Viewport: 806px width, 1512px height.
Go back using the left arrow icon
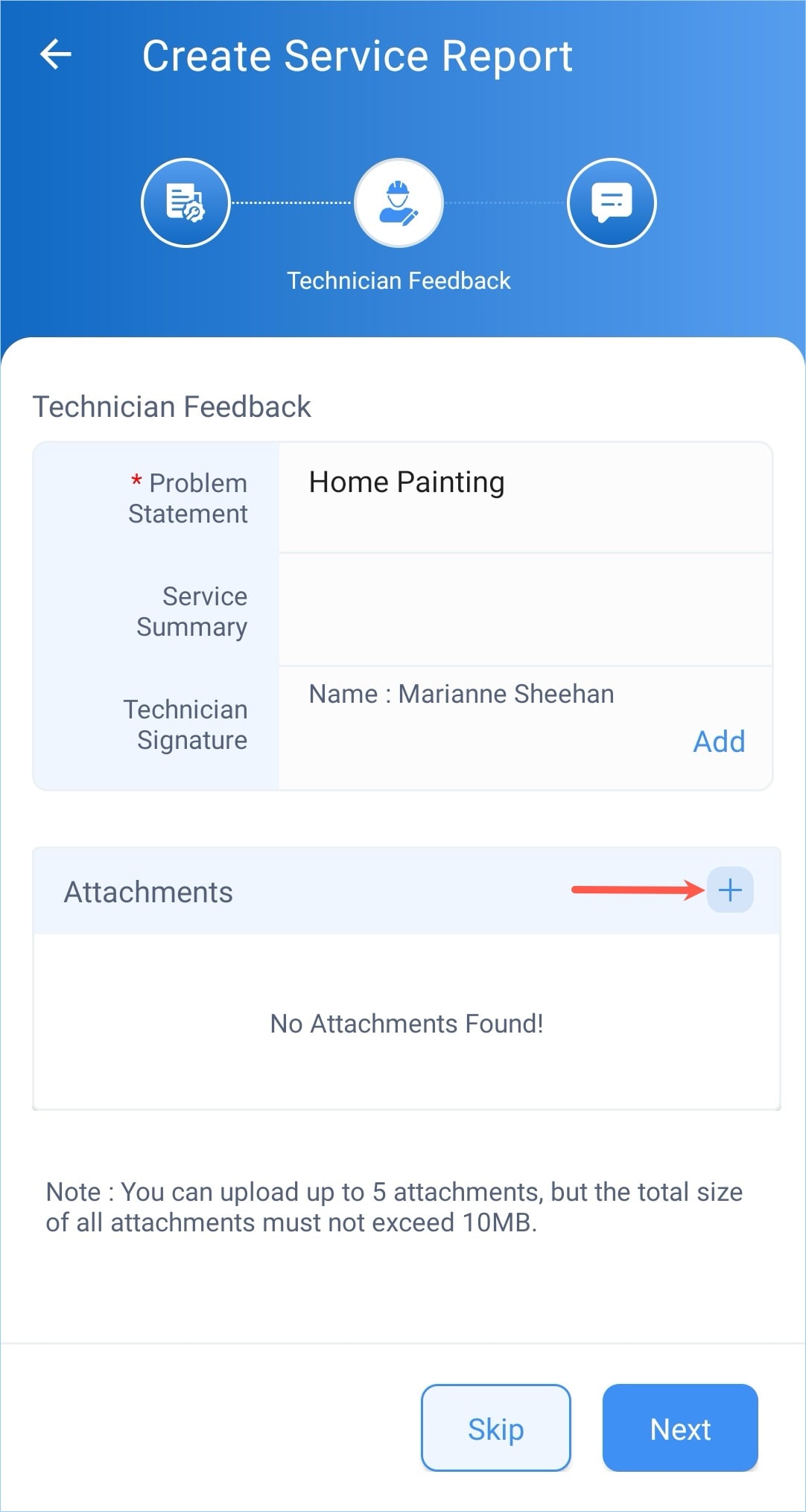(56, 55)
